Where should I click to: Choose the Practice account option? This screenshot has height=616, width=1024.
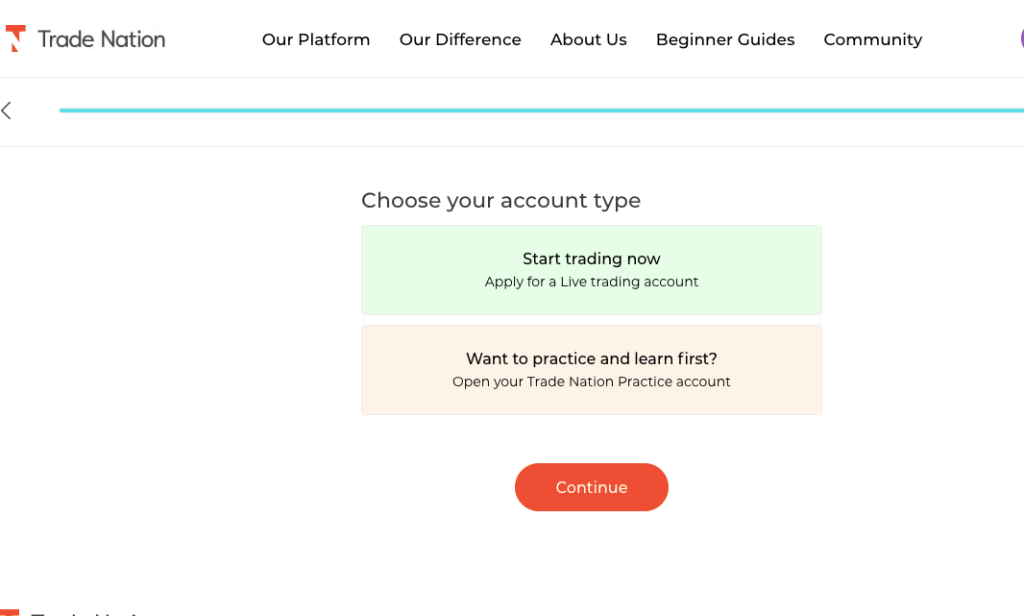click(x=591, y=369)
